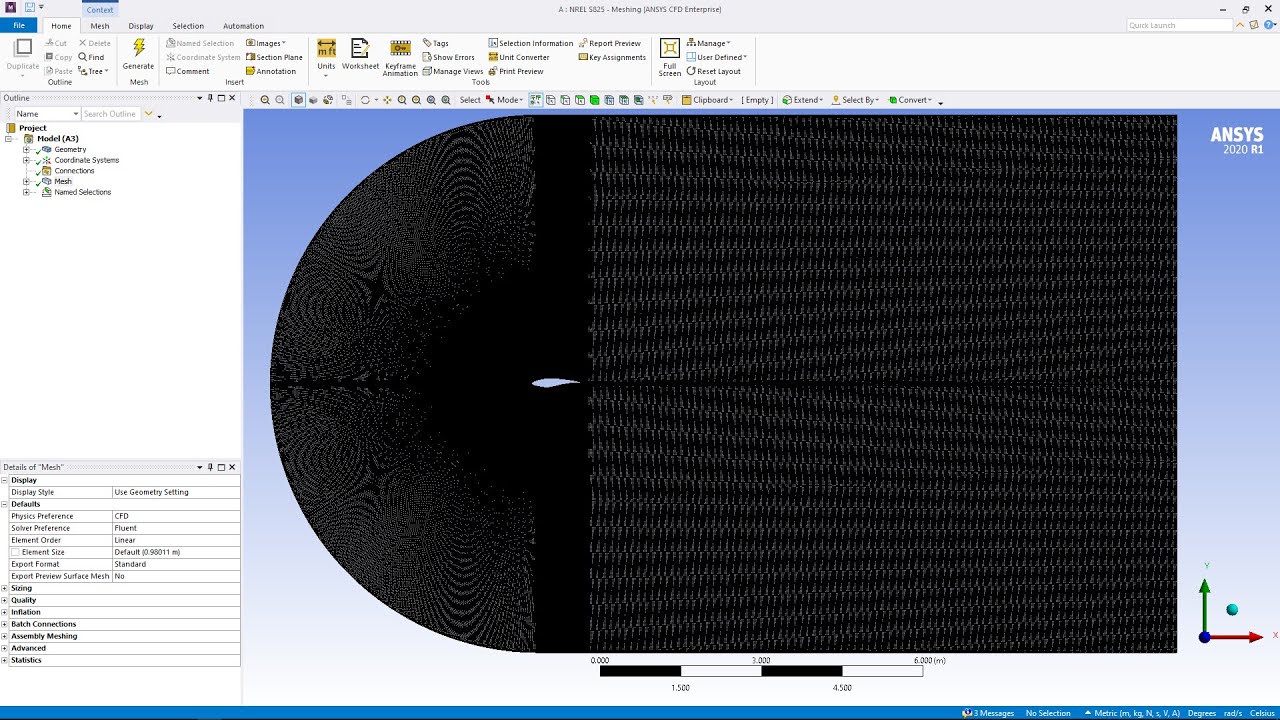The width and height of the screenshot is (1280, 720).
Task: Open Report Preview
Action: 610,43
